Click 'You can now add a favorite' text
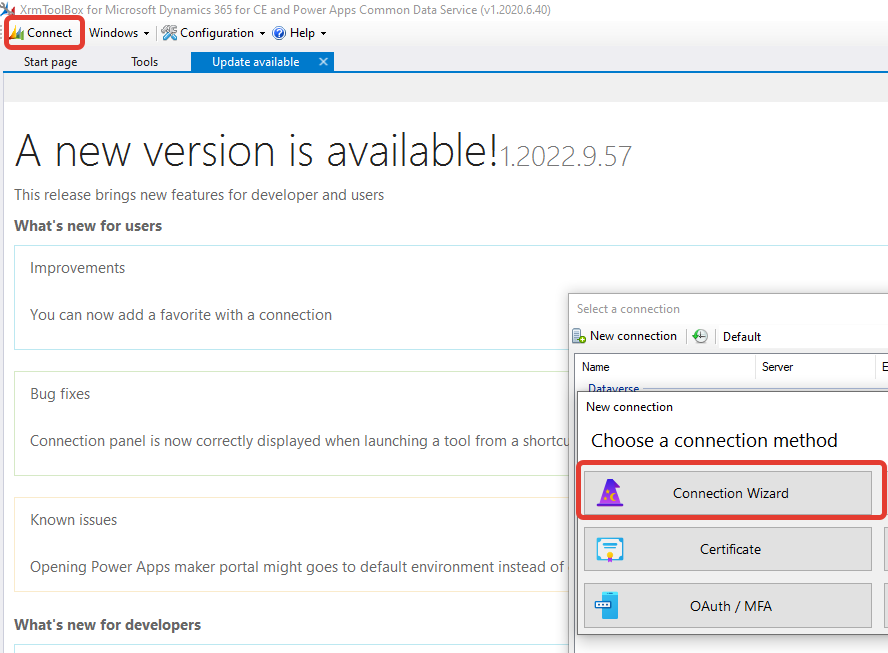This screenshot has height=653, width=888. 181,315
